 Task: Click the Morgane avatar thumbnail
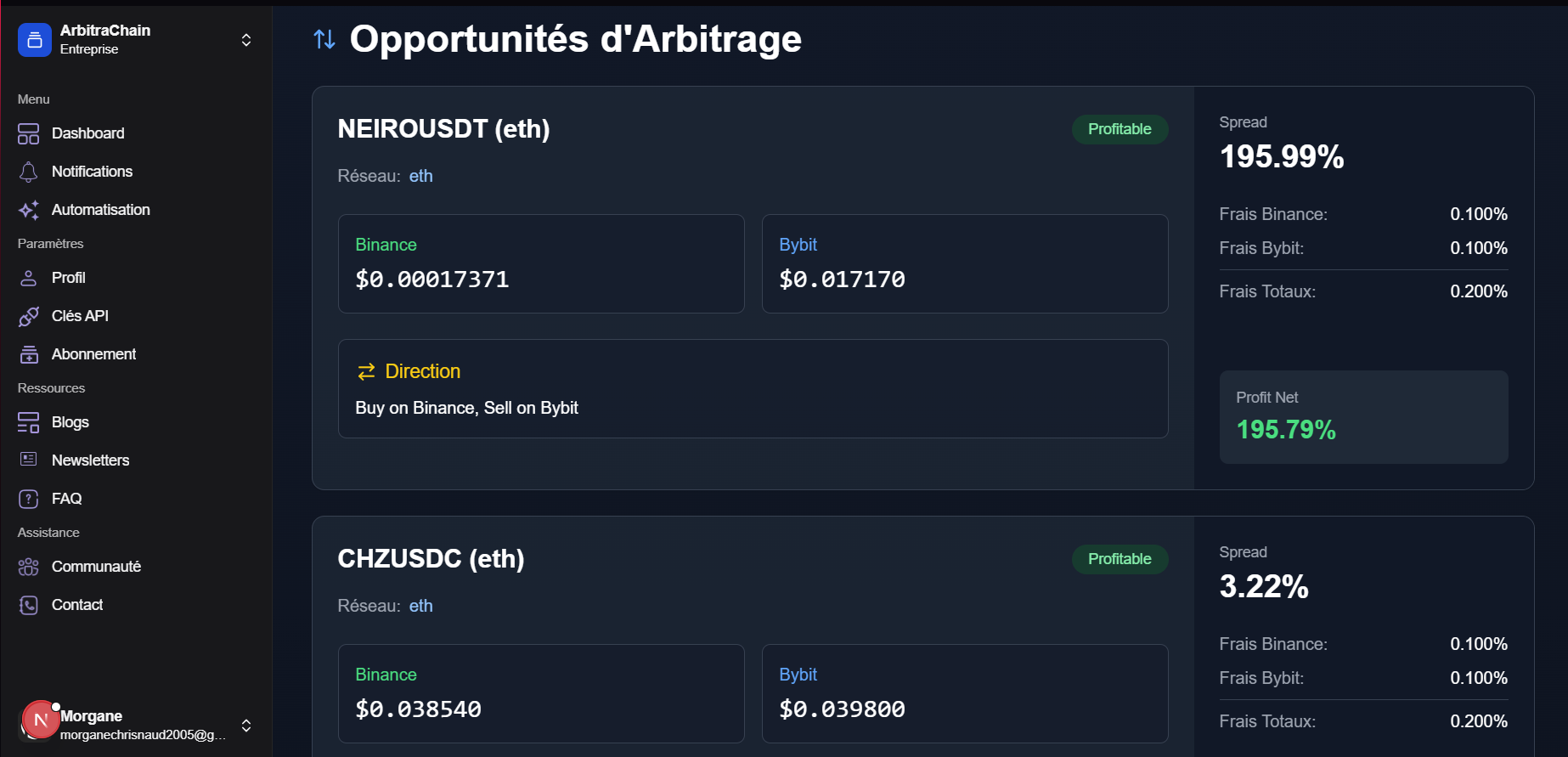[x=40, y=720]
